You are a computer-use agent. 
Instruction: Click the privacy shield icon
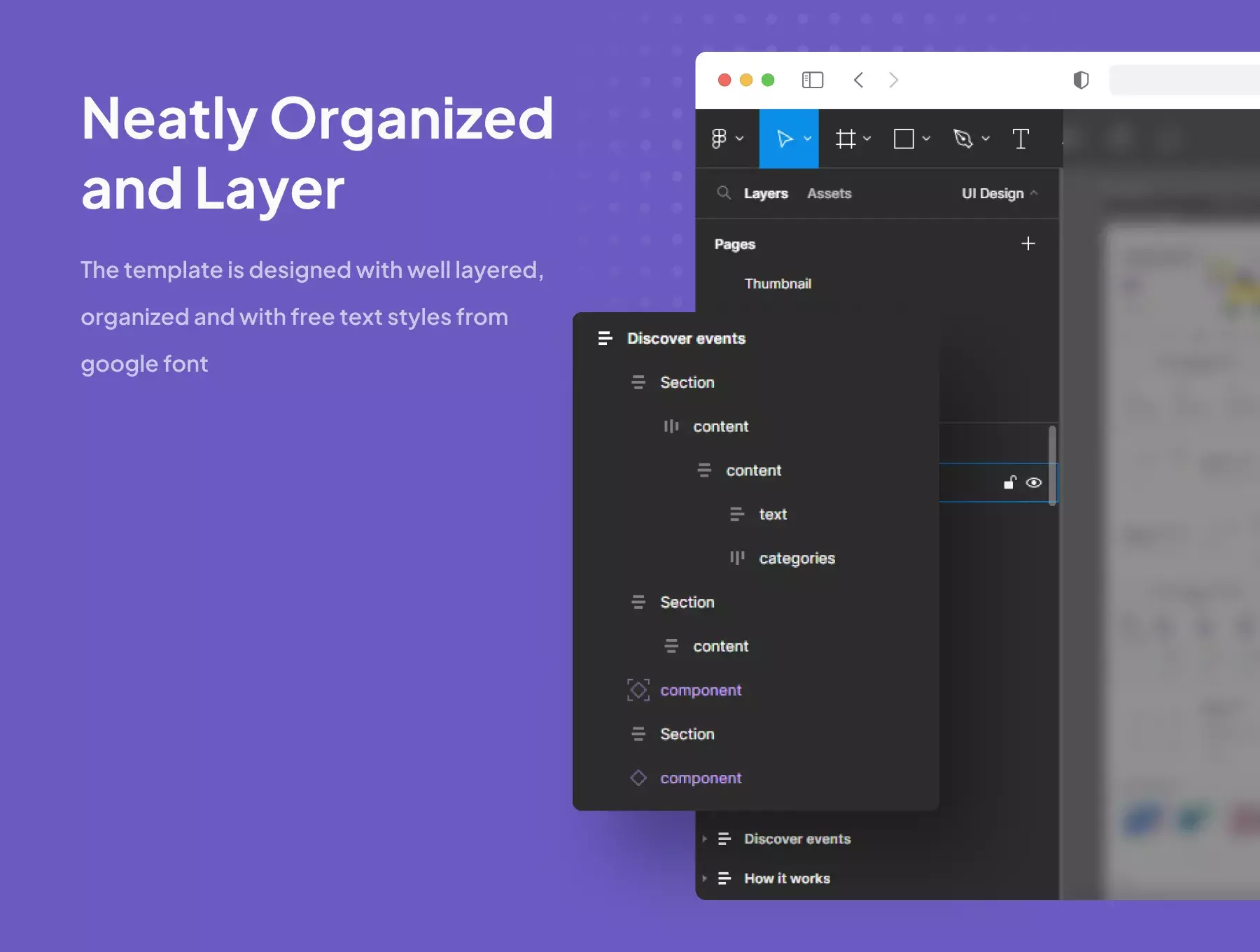click(x=1081, y=80)
